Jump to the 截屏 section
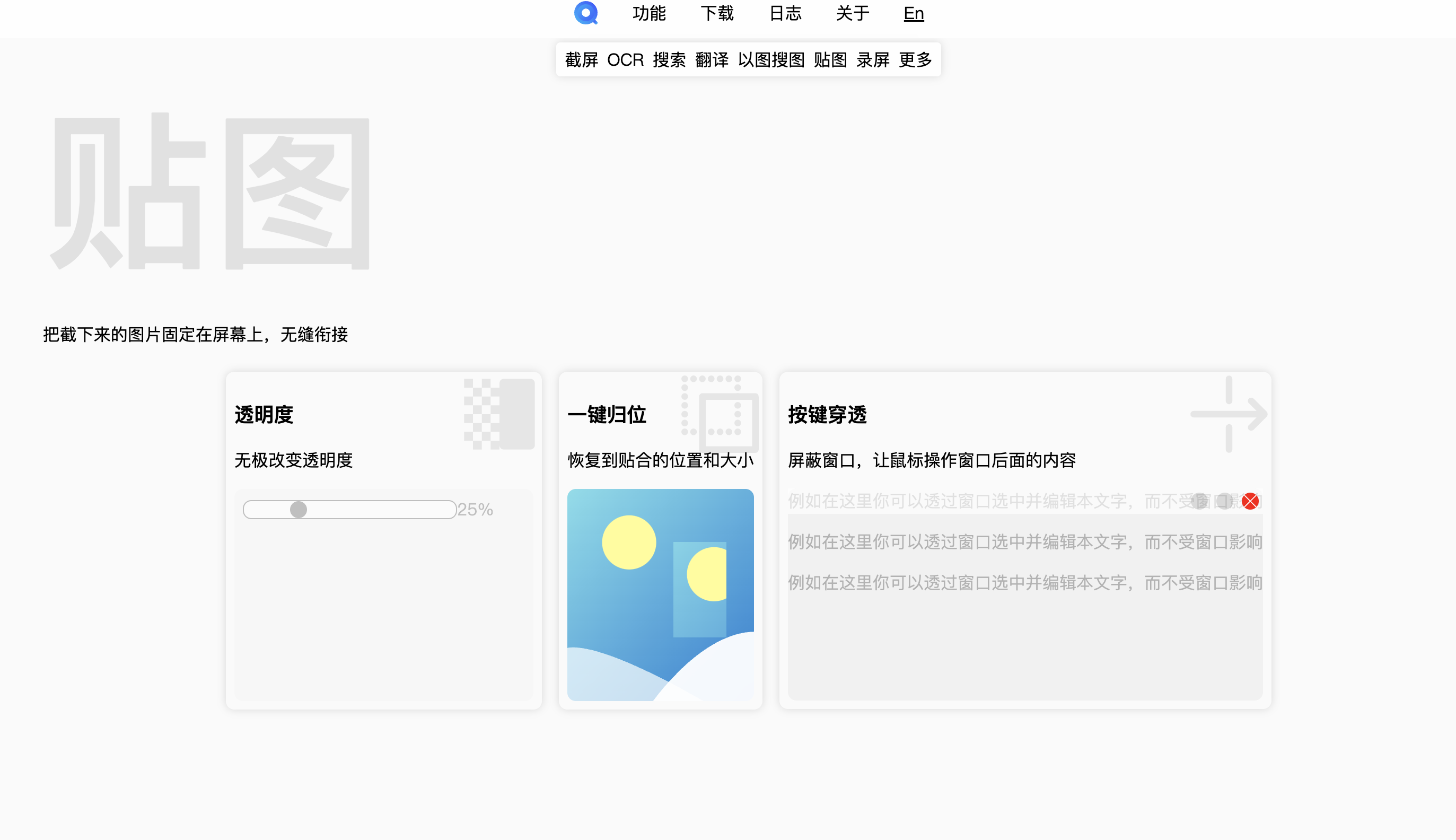 click(582, 59)
